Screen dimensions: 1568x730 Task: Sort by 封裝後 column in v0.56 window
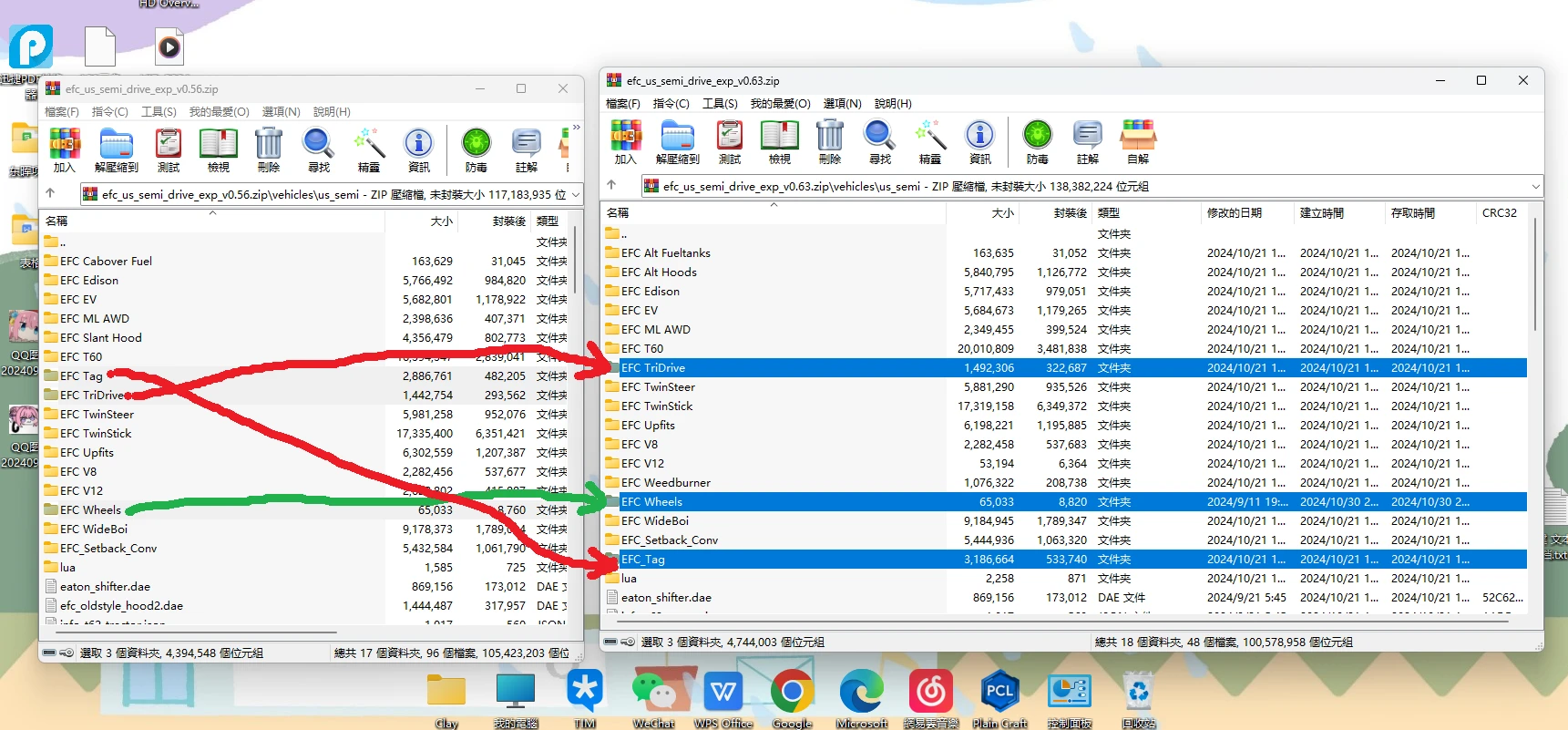[x=494, y=221]
